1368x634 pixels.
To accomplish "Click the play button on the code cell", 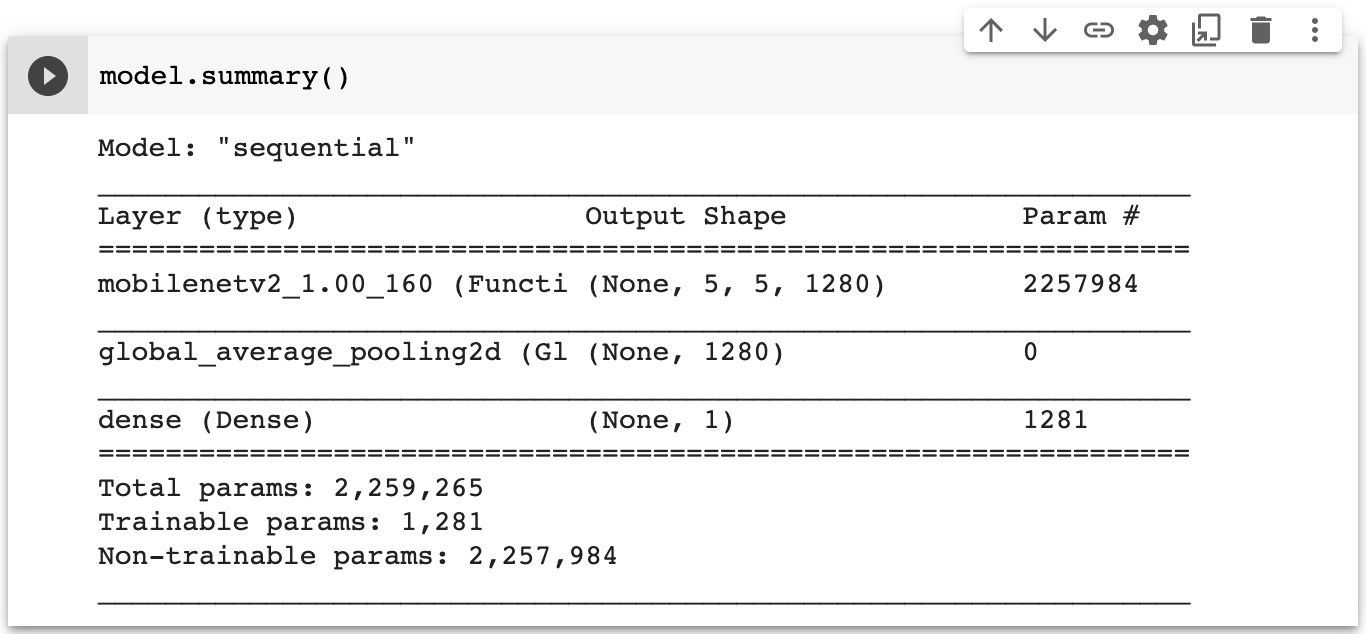I will point(47,74).
